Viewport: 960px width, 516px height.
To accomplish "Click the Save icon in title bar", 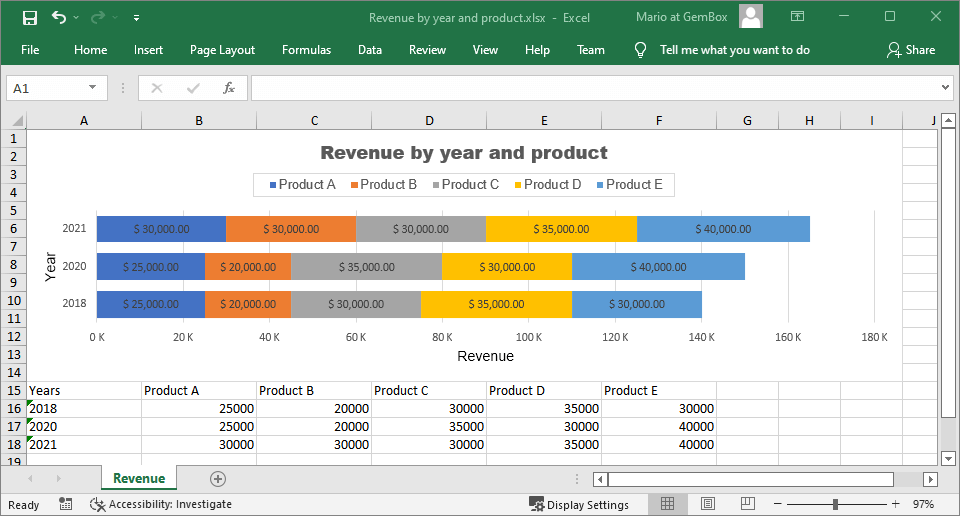I will (x=30, y=18).
